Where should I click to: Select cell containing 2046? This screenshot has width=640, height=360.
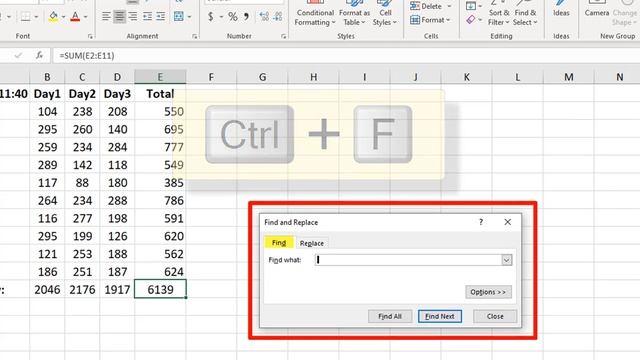pyautogui.click(x=47, y=289)
